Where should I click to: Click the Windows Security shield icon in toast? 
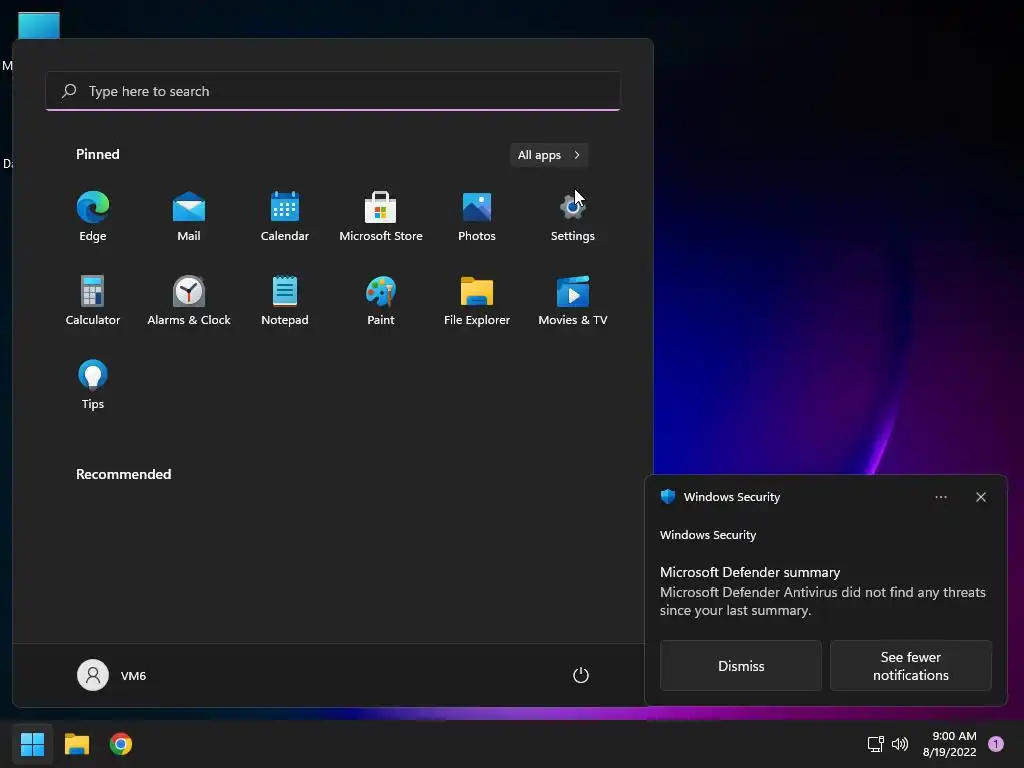pos(667,496)
